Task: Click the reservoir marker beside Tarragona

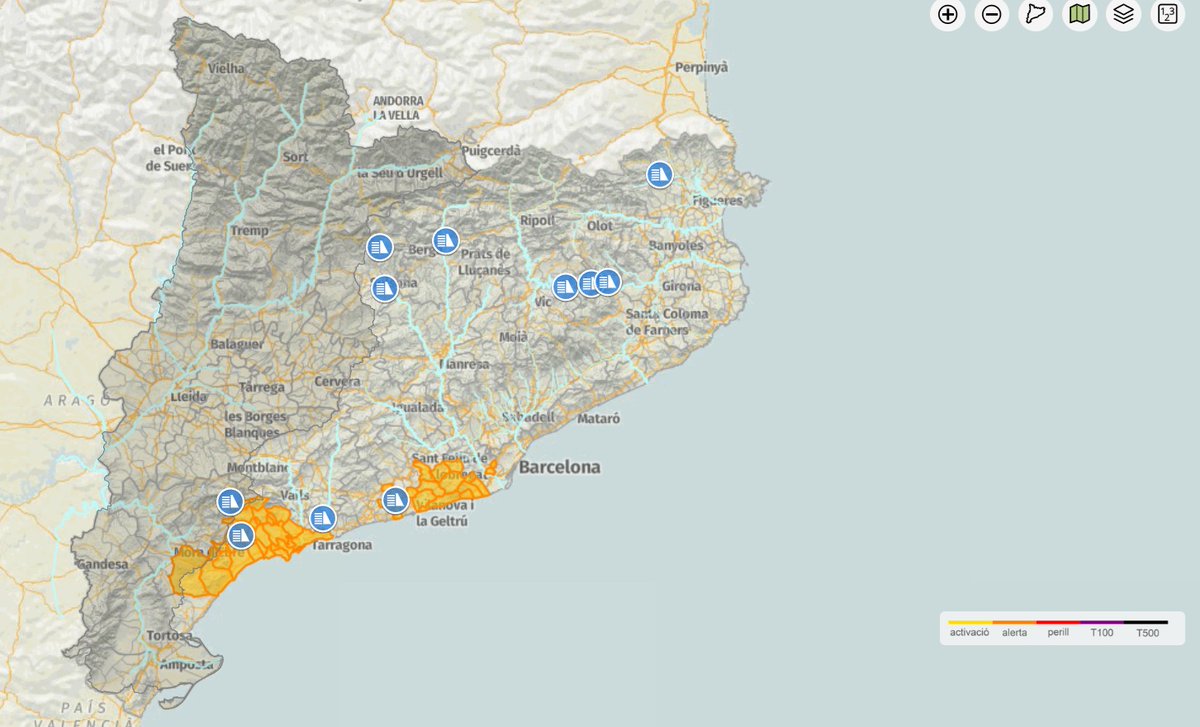Action: point(321,518)
